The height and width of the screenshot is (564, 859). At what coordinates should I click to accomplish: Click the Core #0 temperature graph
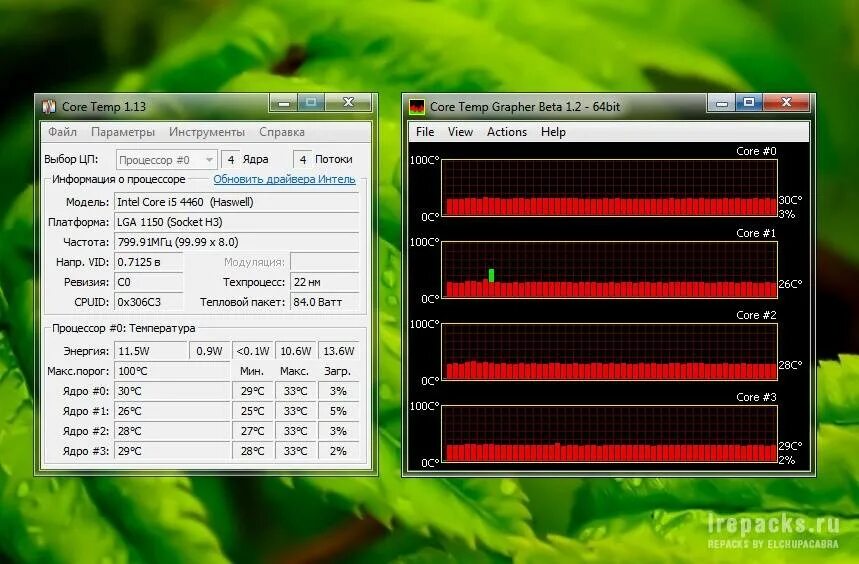tap(609, 188)
